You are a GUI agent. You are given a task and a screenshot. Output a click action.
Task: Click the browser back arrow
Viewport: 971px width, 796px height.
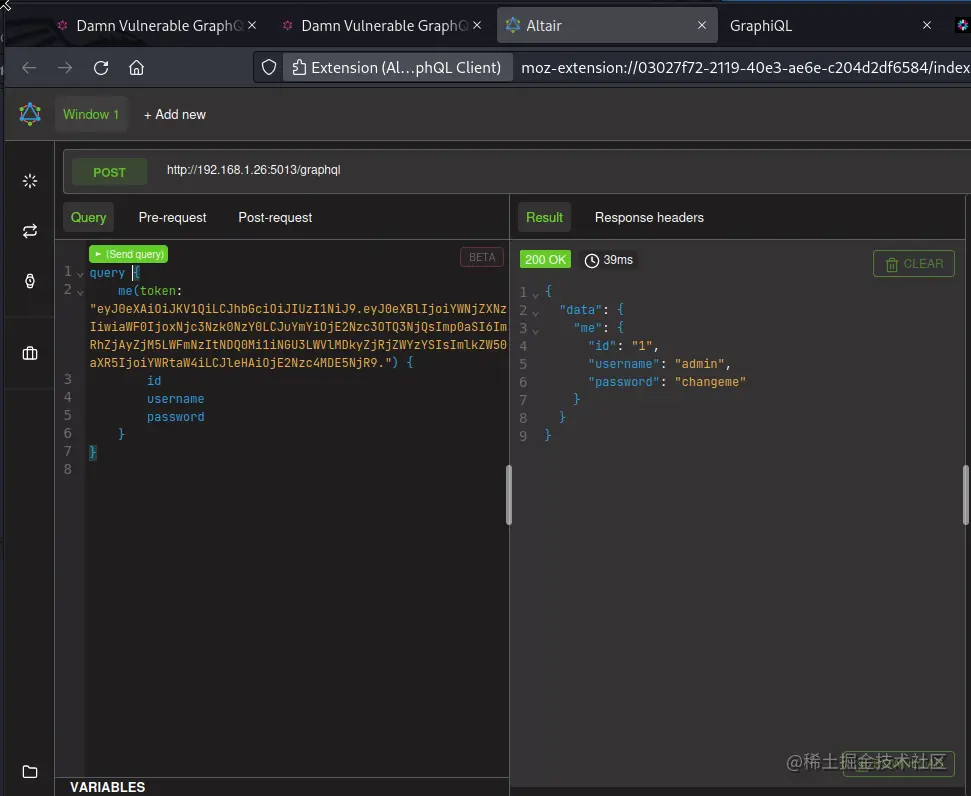29,68
